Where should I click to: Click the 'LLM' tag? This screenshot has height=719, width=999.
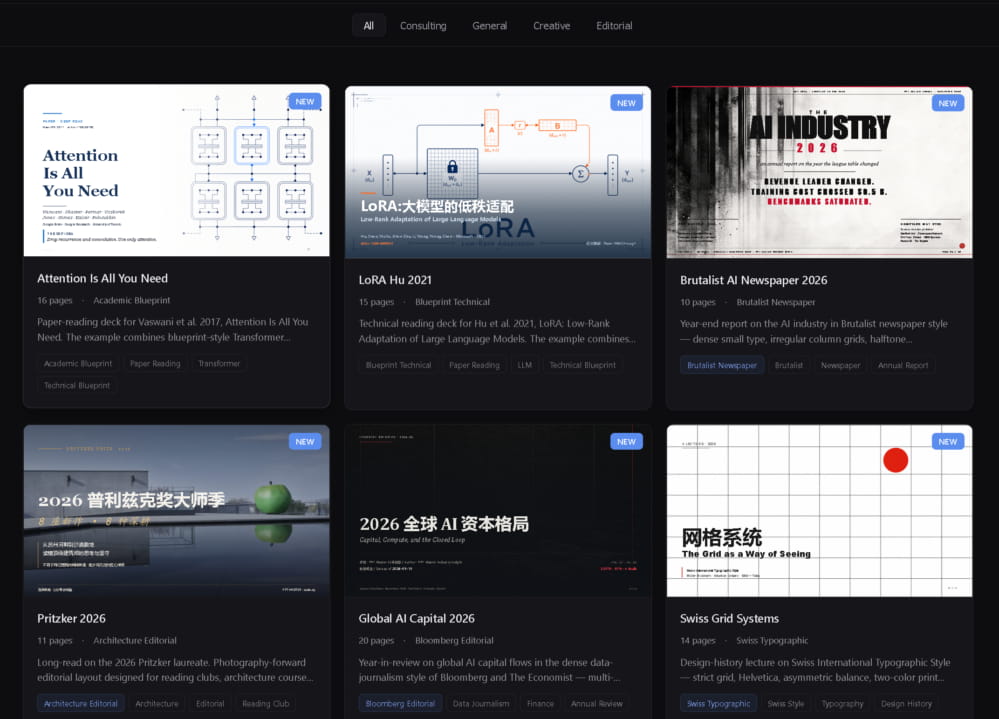[524, 365]
